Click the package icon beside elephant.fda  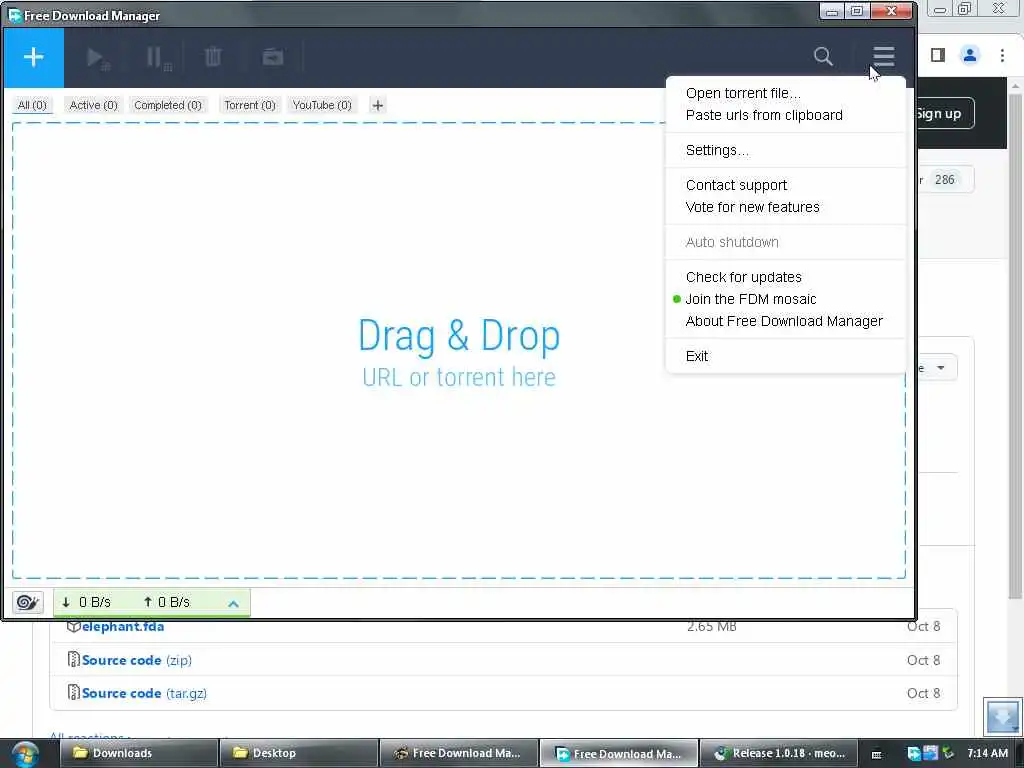tap(74, 626)
